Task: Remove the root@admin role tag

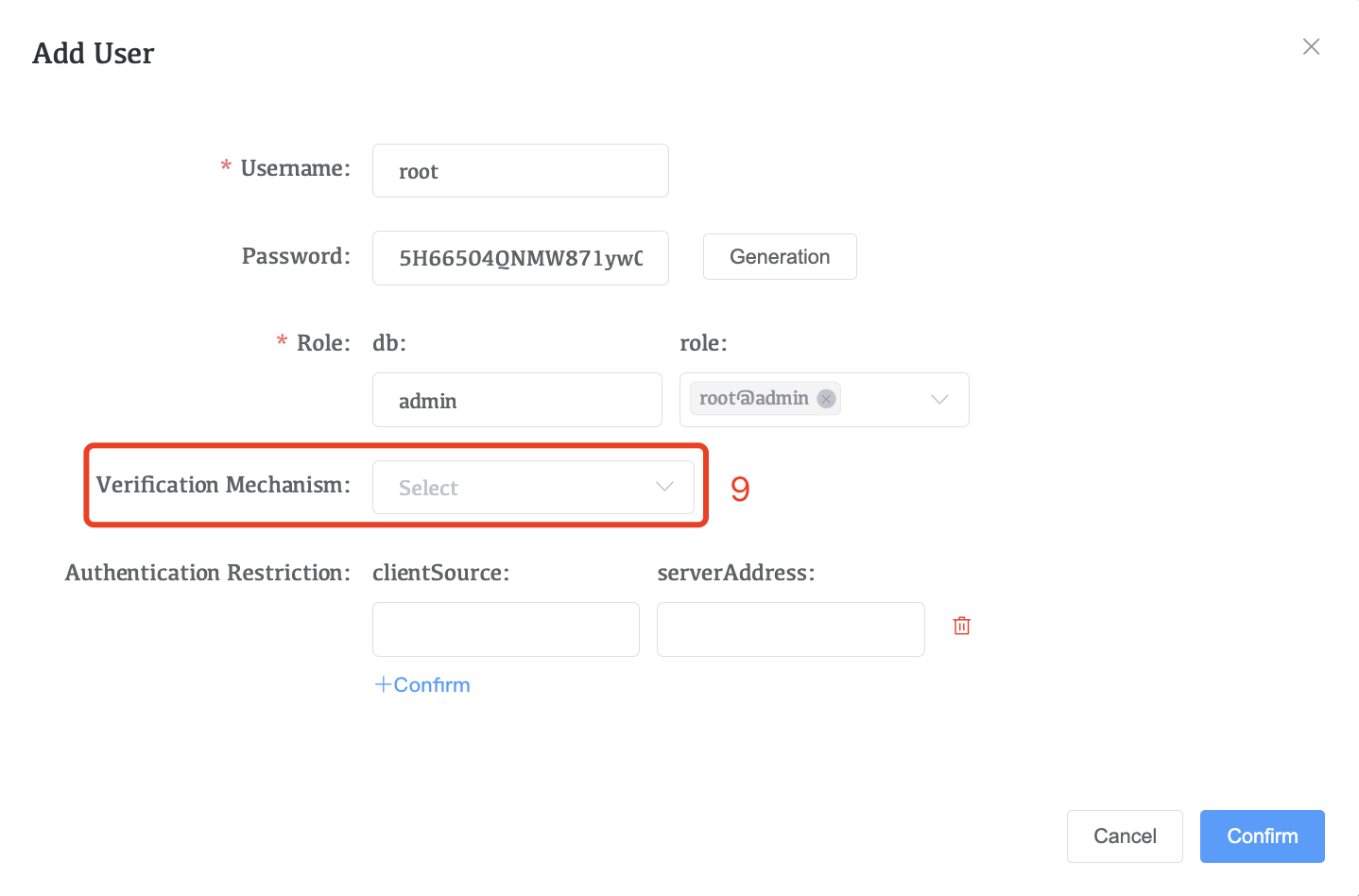Action: 826,399
